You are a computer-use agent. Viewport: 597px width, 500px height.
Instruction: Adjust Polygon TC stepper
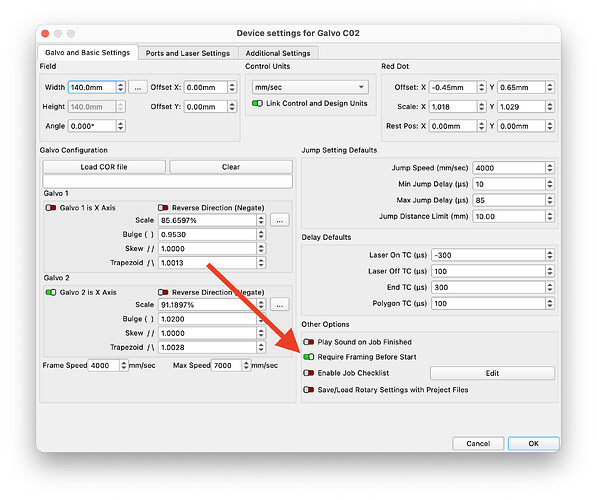click(x=550, y=304)
